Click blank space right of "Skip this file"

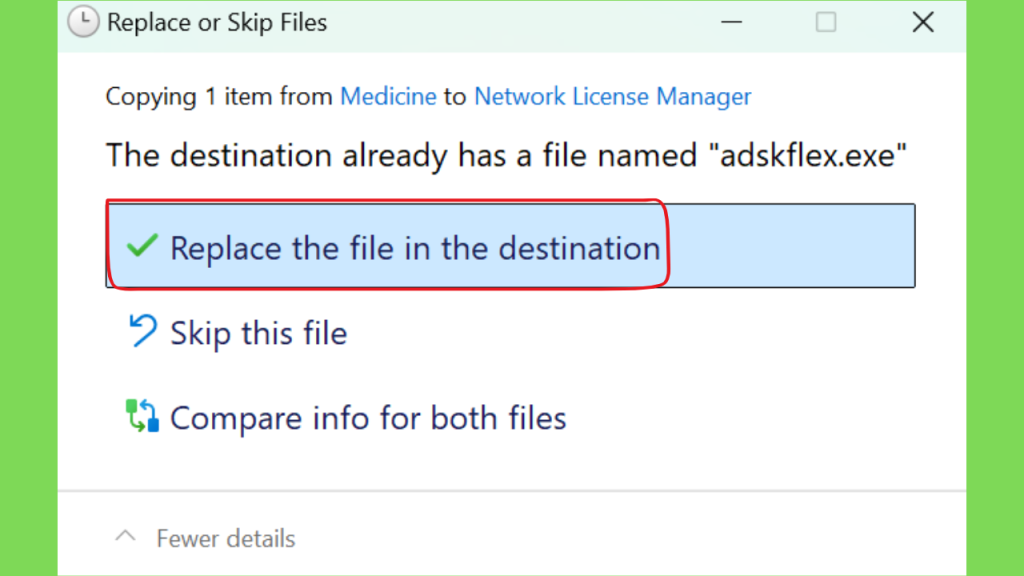tap(630, 332)
